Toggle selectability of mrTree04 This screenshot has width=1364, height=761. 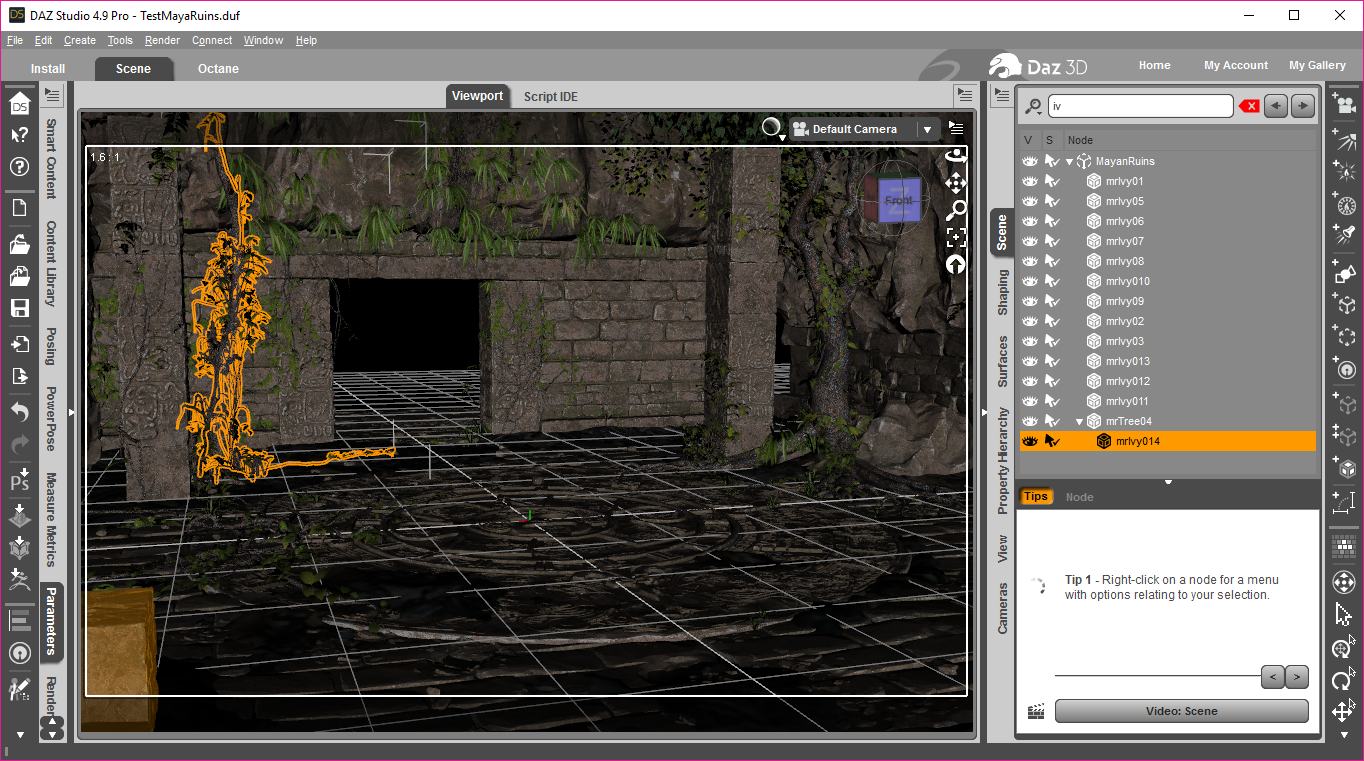pyautogui.click(x=1052, y=421)
